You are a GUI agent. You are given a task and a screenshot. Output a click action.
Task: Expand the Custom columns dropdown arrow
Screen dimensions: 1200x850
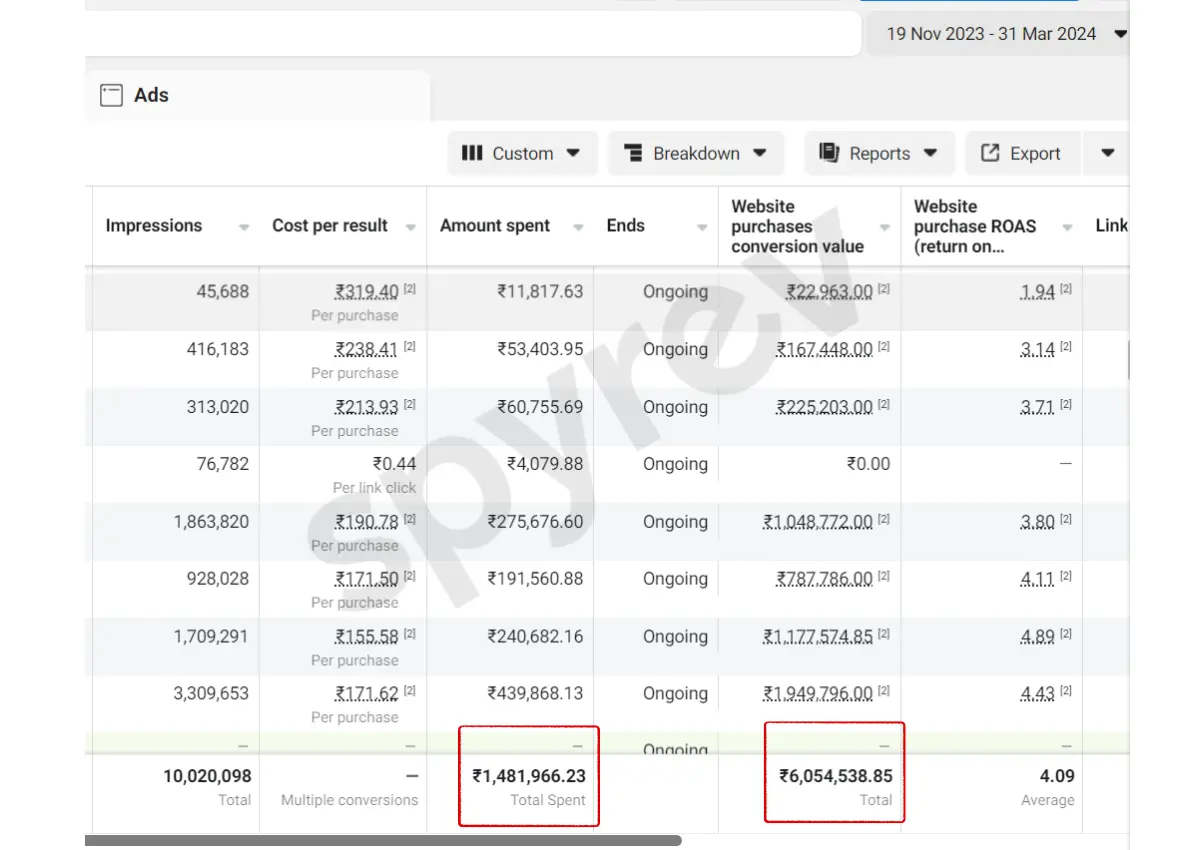[573, 153]
